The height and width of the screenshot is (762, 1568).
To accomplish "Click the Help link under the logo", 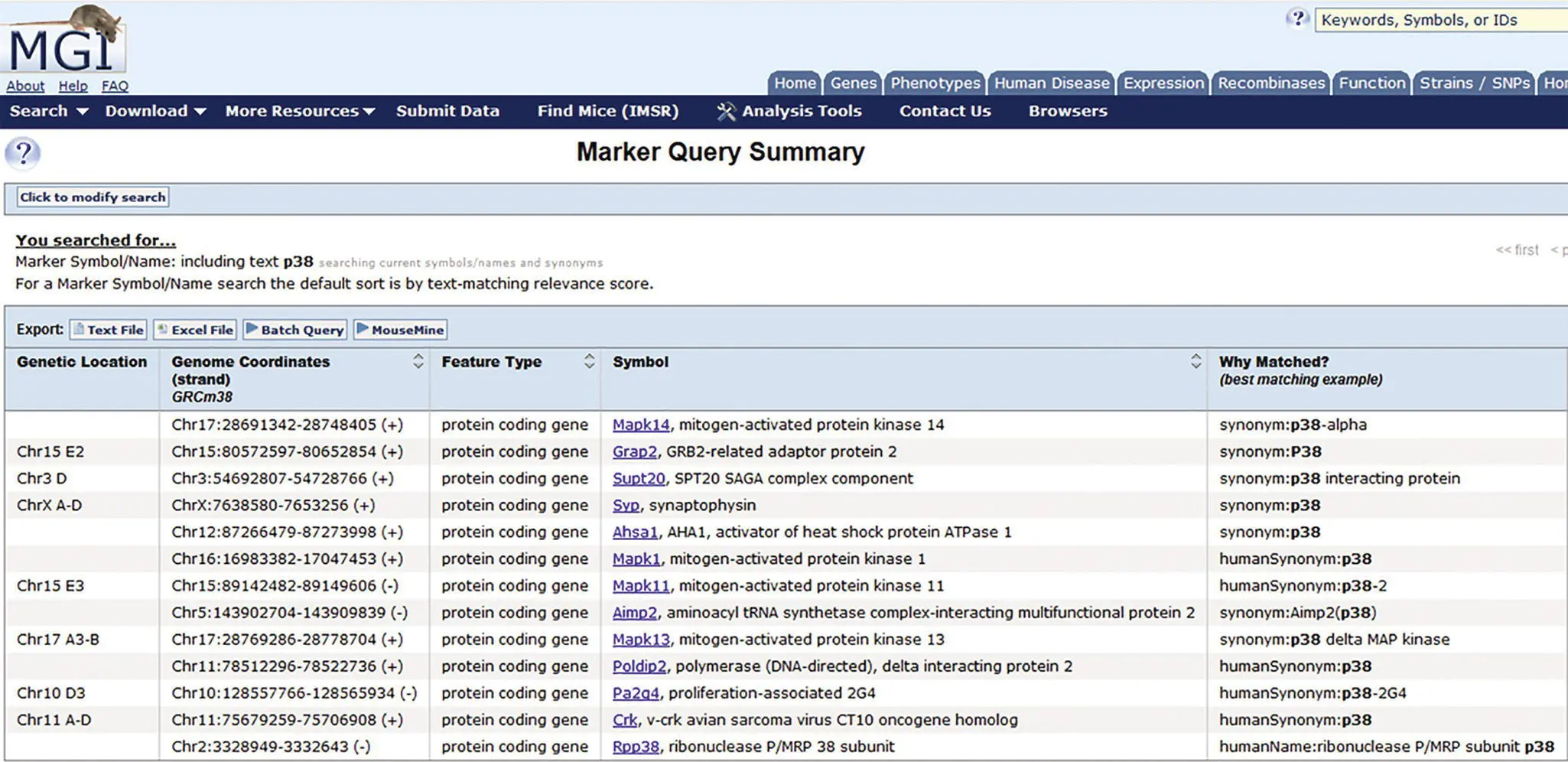I will (x=73, y=86).
